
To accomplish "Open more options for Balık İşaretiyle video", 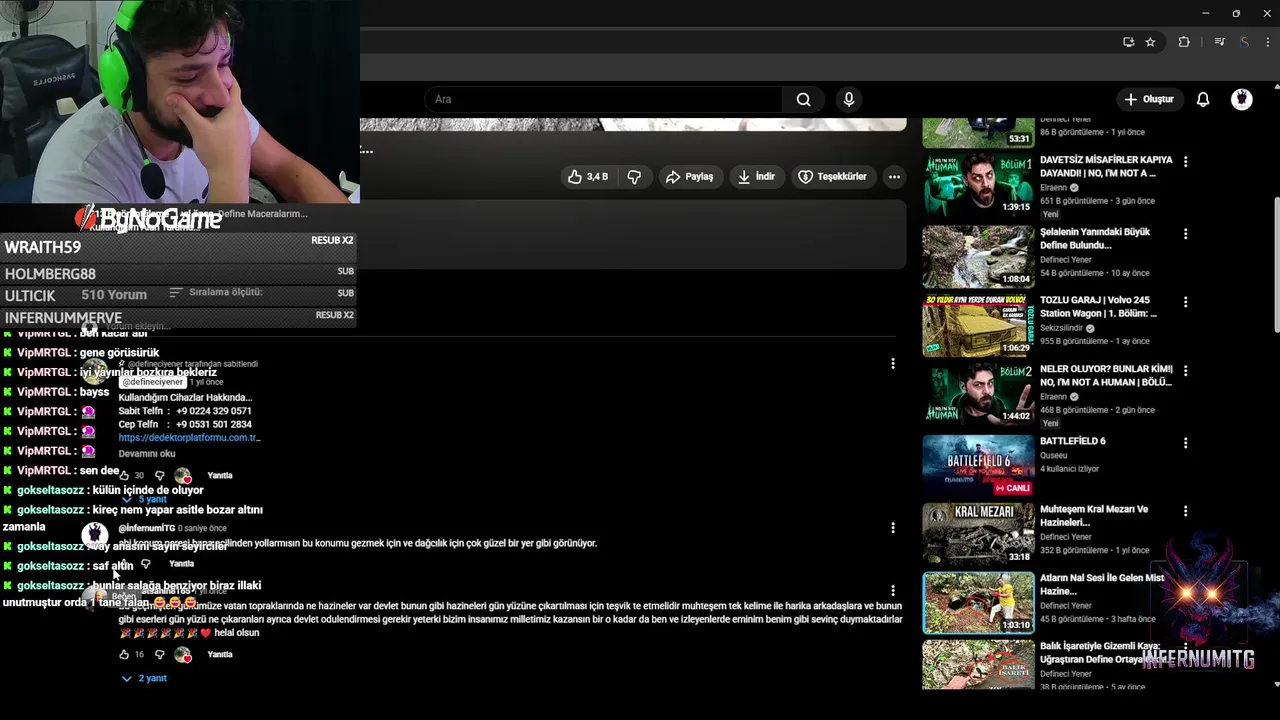I will coord(1185,648).
